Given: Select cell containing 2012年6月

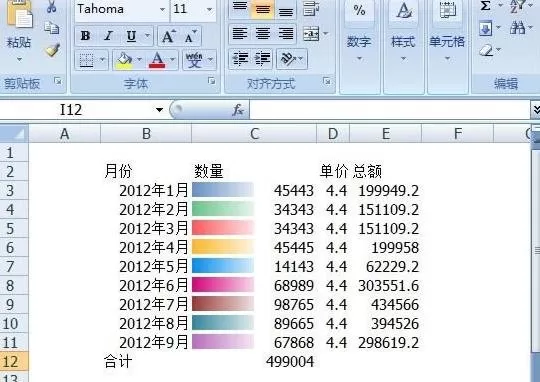Looking at the screenshot, I should tap(146, 285).
